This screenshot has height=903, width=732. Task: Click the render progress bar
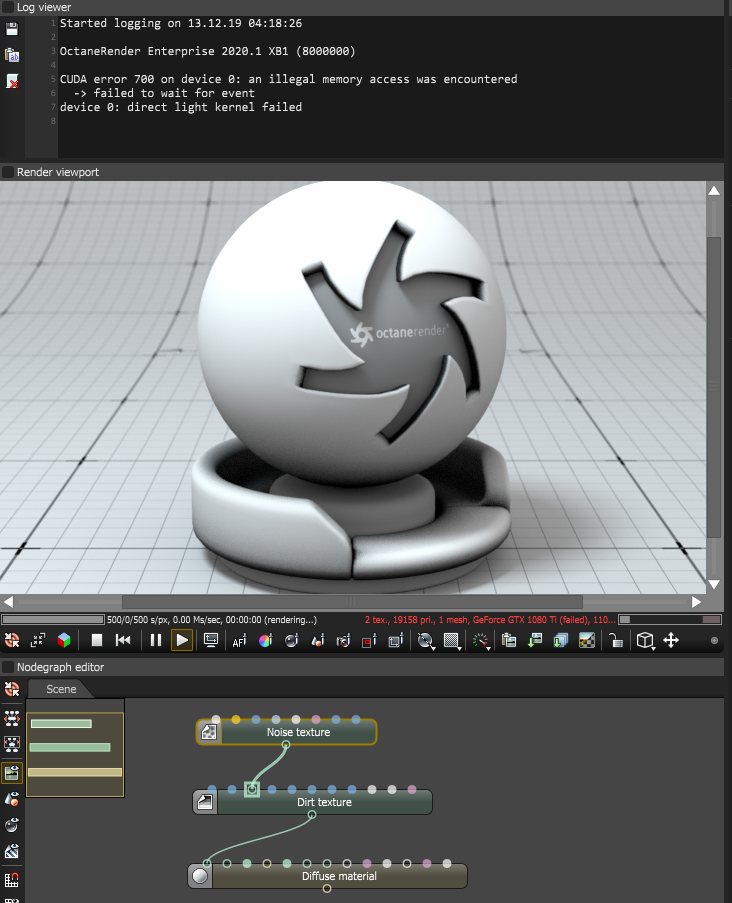(53, 620)
